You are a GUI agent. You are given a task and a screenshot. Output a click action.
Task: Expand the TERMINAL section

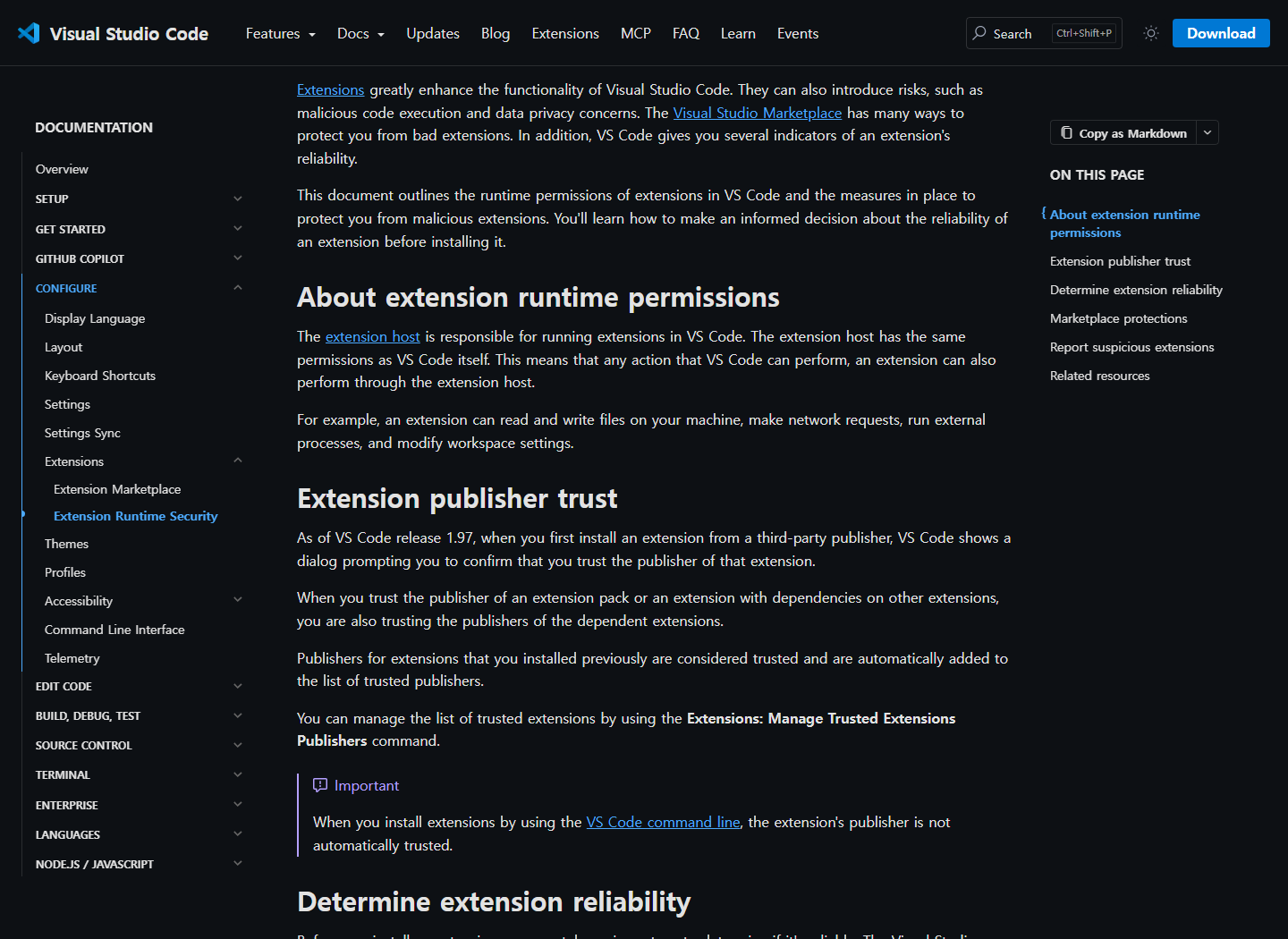(238, 774)
